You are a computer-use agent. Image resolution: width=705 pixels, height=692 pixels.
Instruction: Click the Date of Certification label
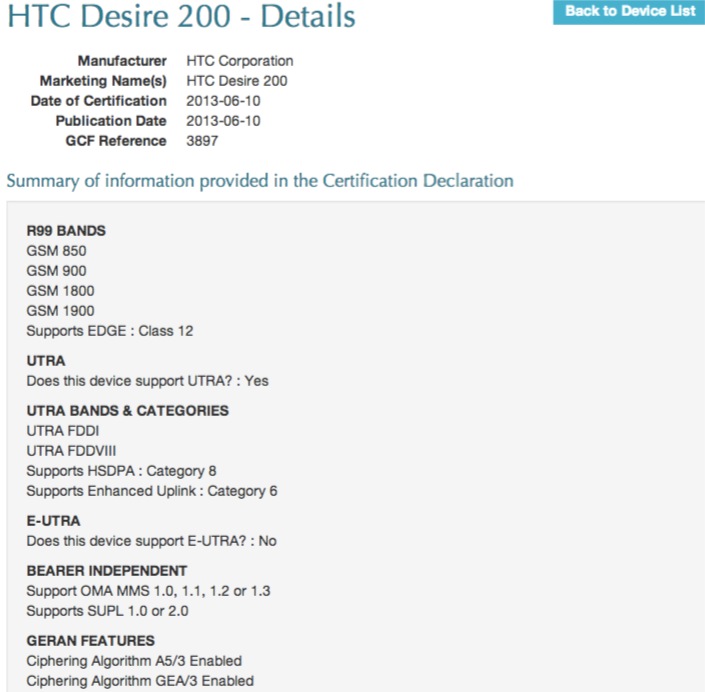pyautogui.click(x=98, y=101)
